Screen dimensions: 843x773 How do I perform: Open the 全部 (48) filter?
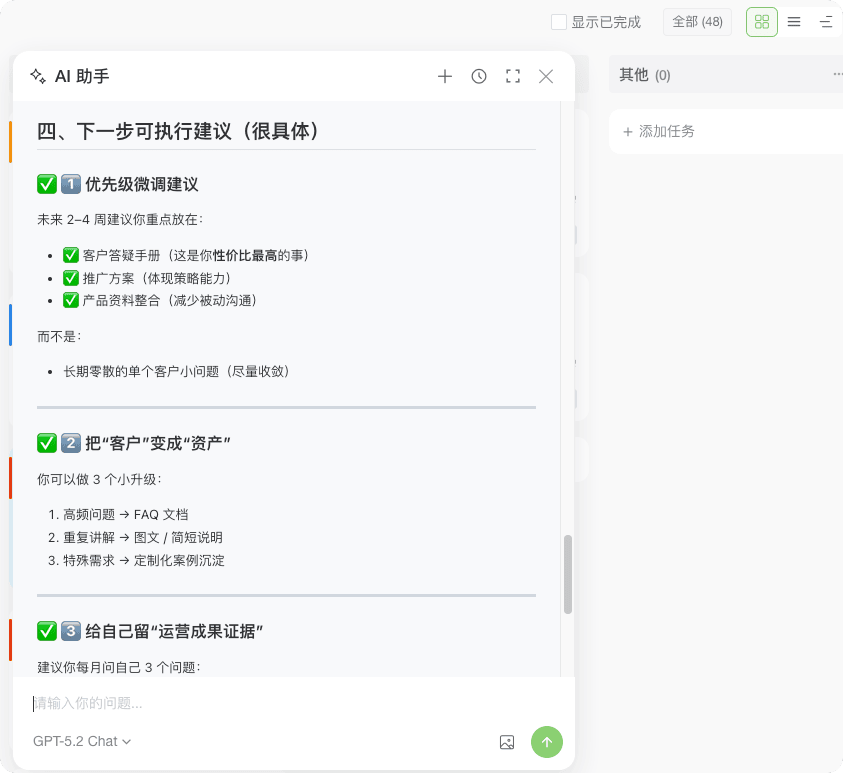point(697,22)
